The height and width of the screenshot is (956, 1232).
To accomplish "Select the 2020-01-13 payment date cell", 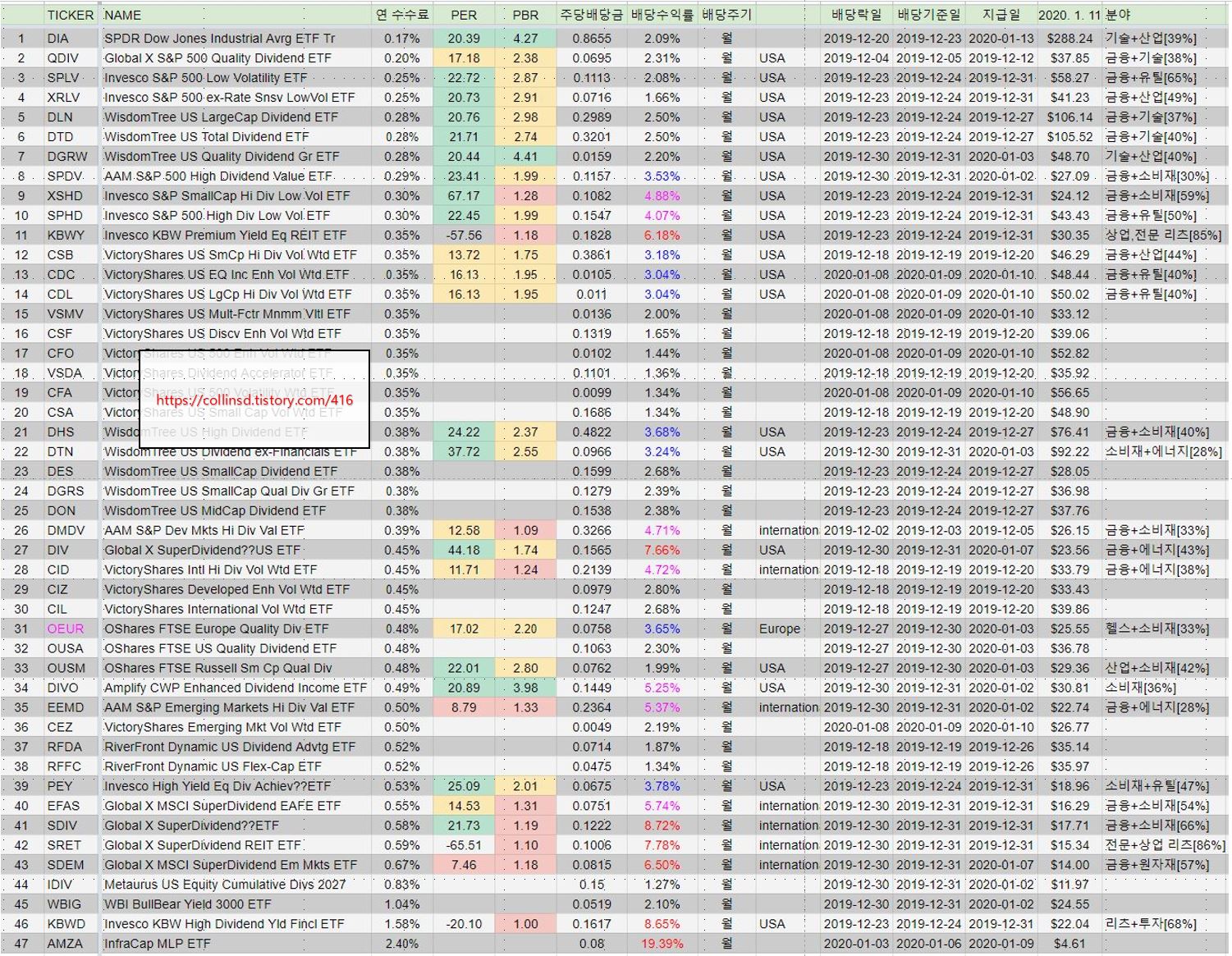I will click(1001, 39).
